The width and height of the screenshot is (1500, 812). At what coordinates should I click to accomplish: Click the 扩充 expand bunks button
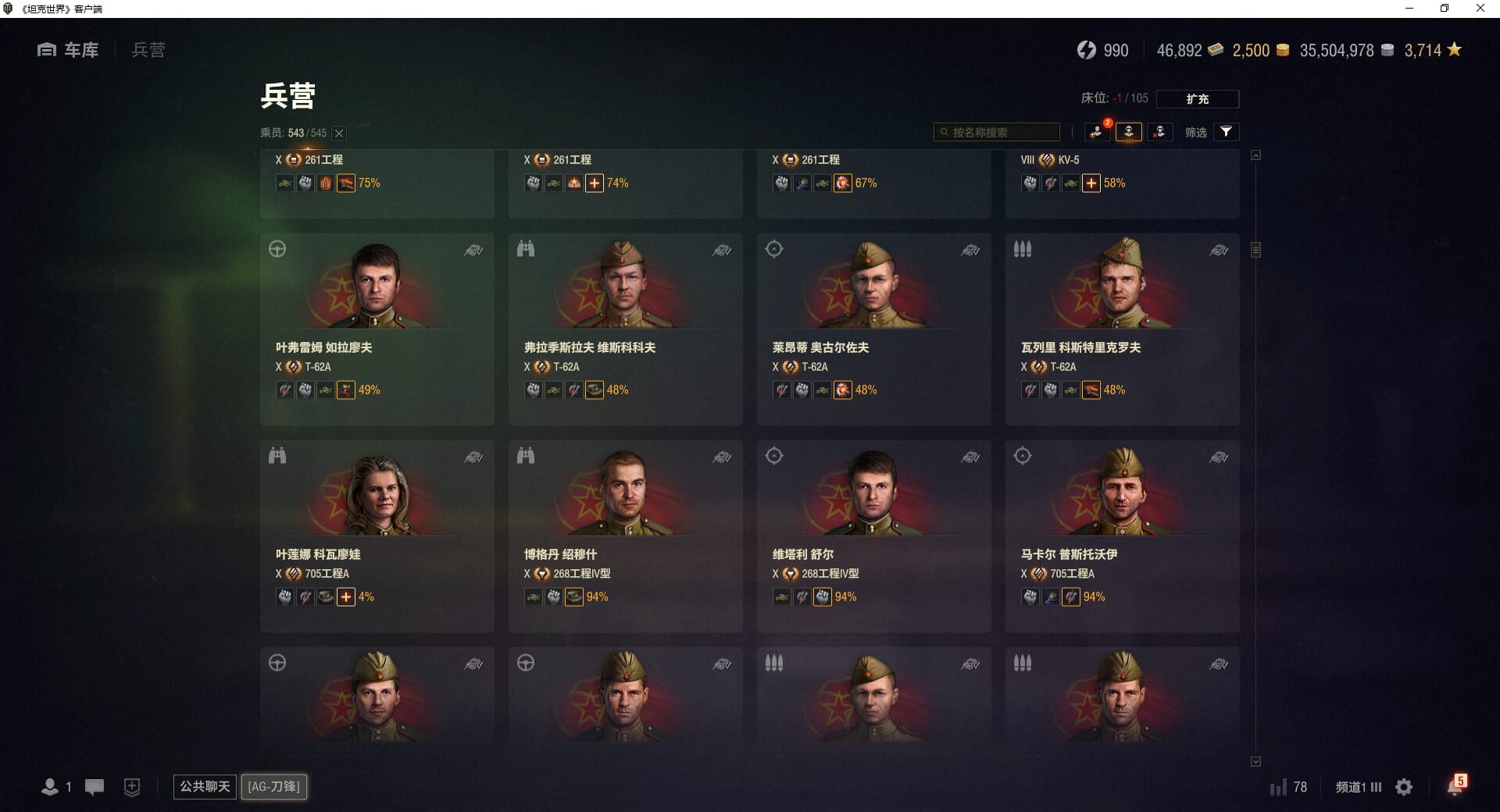click(x=1197, y=99)
